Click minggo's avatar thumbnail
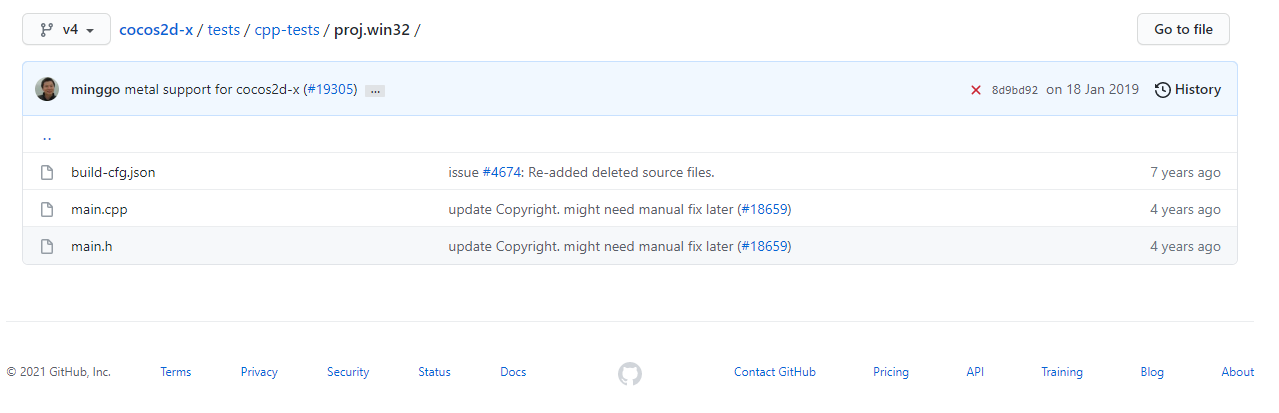This screenshot has height=413, width=1279. [47, 89]
